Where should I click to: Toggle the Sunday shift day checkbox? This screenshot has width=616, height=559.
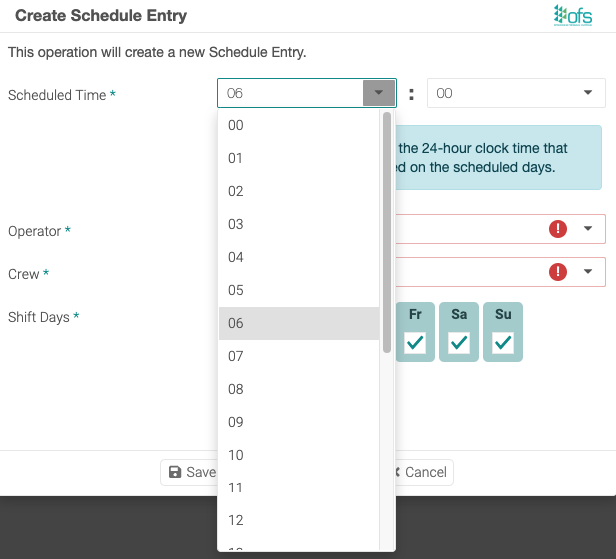pos(503,343)
